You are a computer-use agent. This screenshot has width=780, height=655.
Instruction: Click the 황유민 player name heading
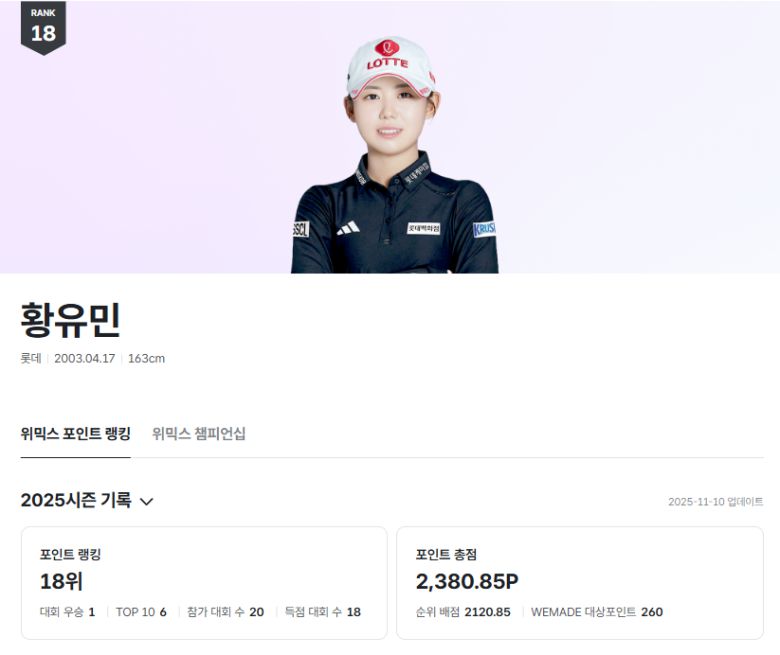click(x=70, y=320)
